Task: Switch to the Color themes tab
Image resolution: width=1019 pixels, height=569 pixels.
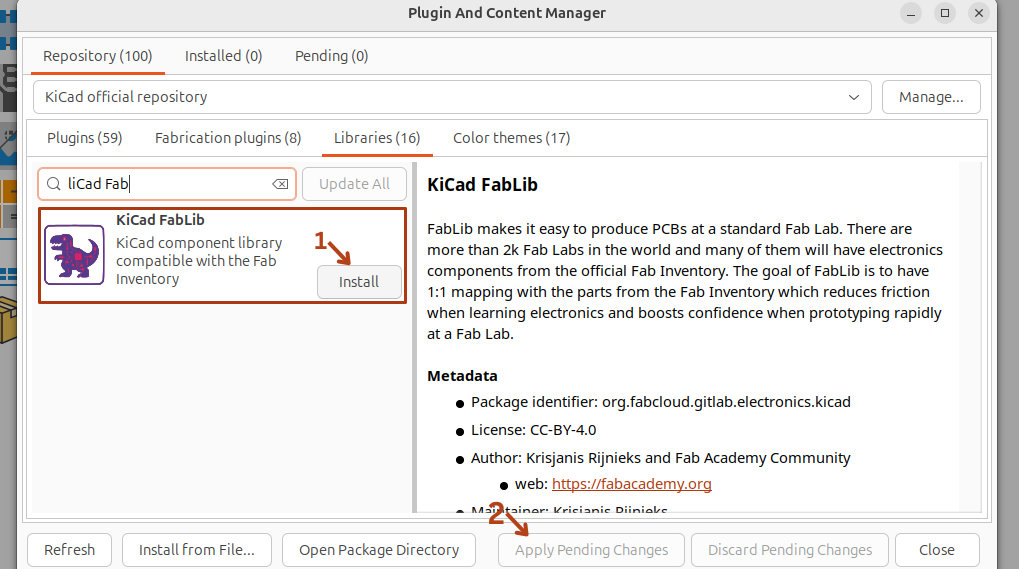Action: 511,138
